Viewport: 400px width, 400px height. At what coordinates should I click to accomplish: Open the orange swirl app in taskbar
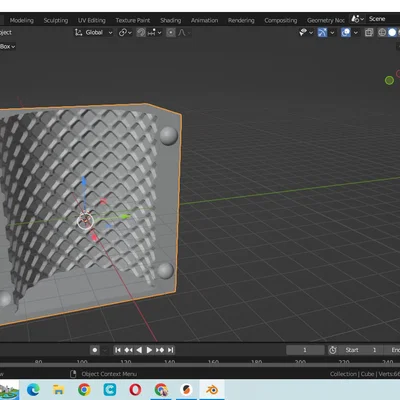coord(186,389)
